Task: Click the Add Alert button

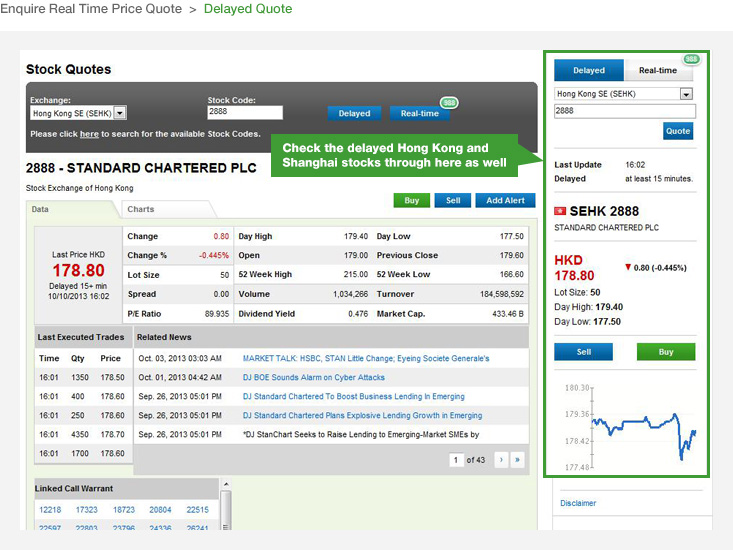Action: tap(505, 200)
